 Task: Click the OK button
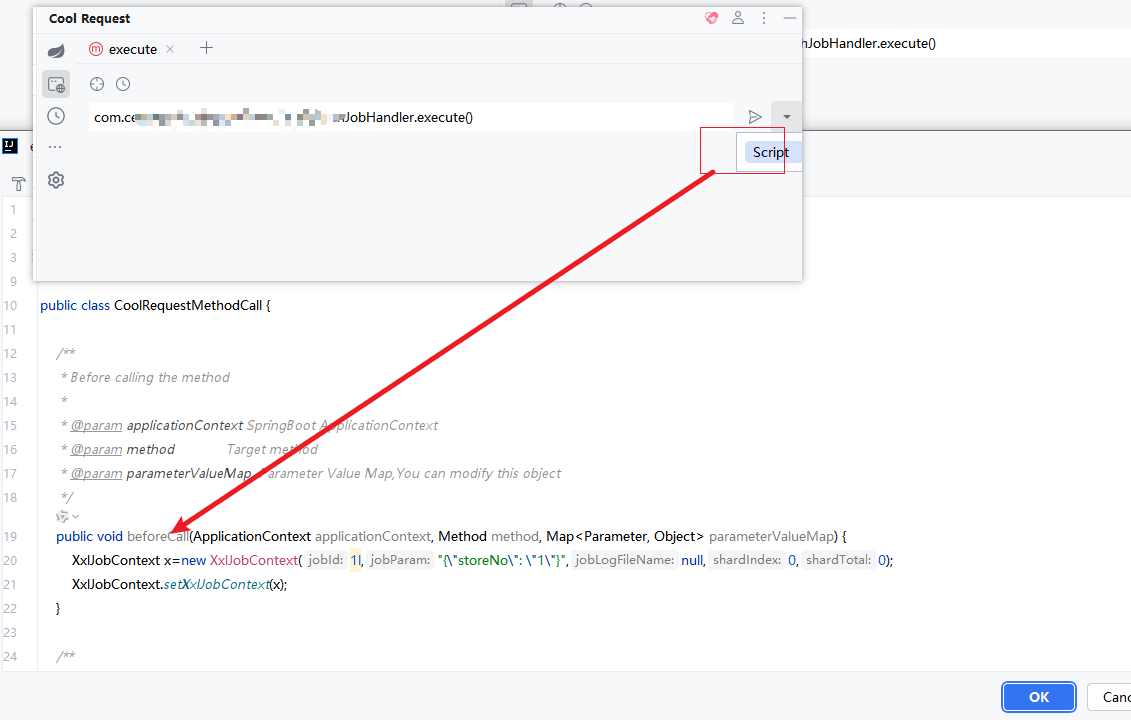coord(1039,697)
